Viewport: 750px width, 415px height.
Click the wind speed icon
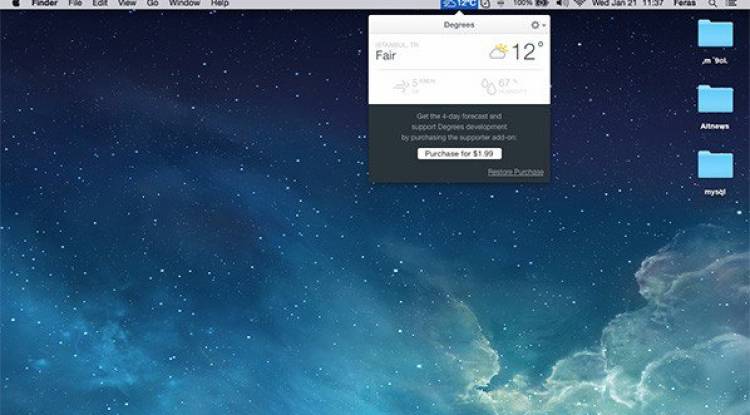(x=400, y=87)
